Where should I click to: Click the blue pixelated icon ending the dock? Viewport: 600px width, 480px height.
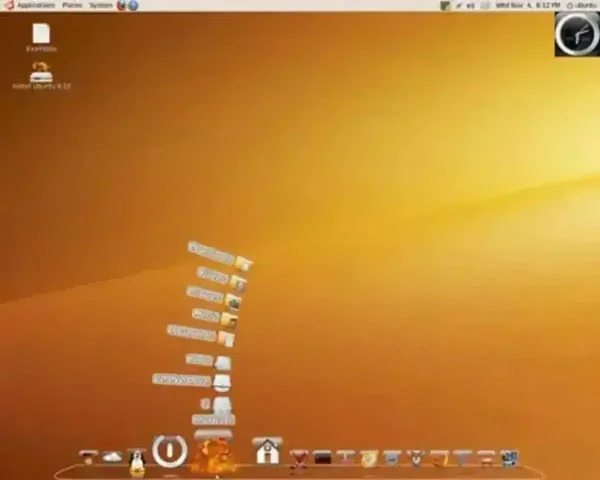tap(510, 459)
